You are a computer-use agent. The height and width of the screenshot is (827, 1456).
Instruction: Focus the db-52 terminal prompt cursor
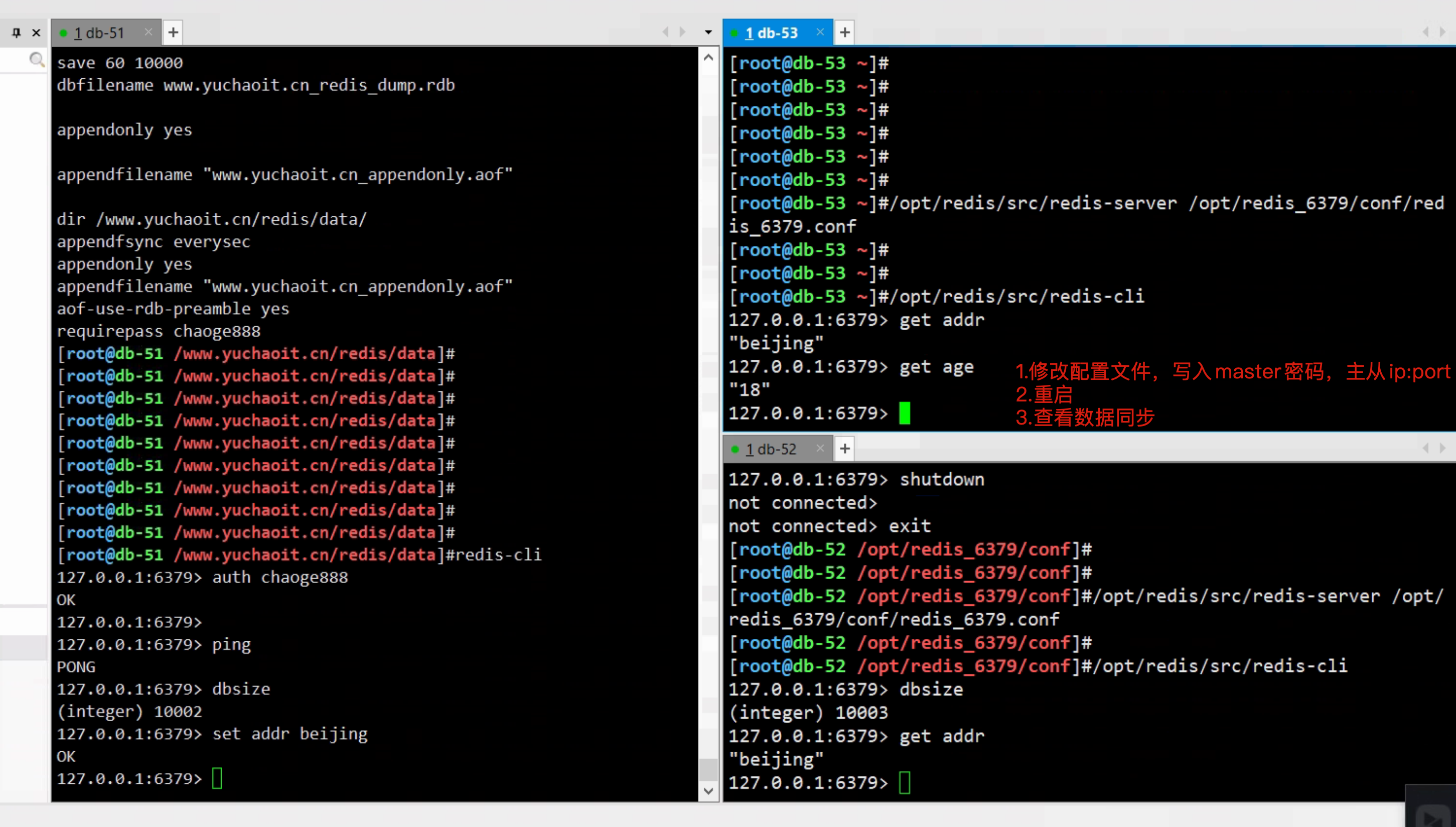(905, 783)
